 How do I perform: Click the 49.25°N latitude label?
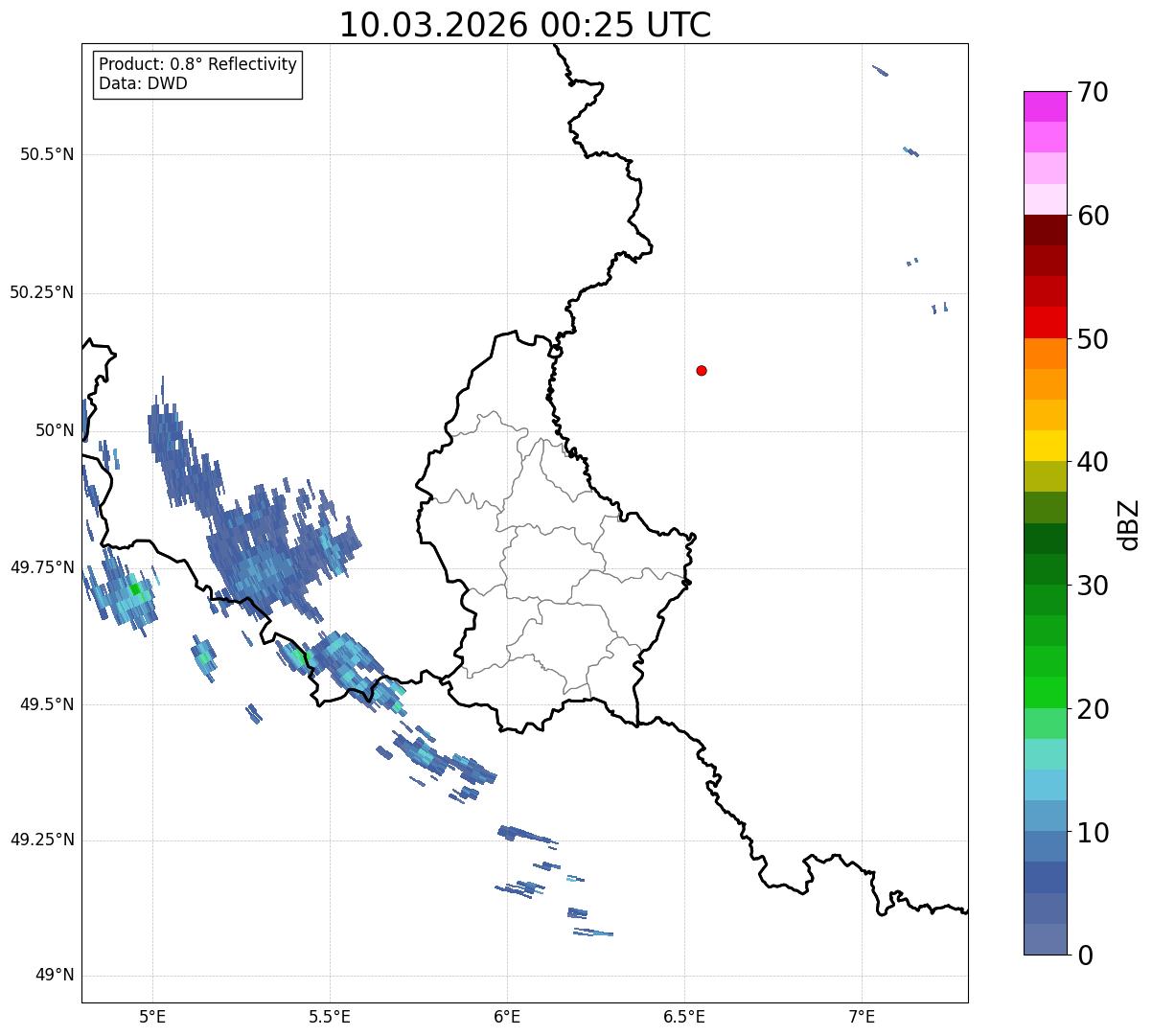[x=41, y=840]
